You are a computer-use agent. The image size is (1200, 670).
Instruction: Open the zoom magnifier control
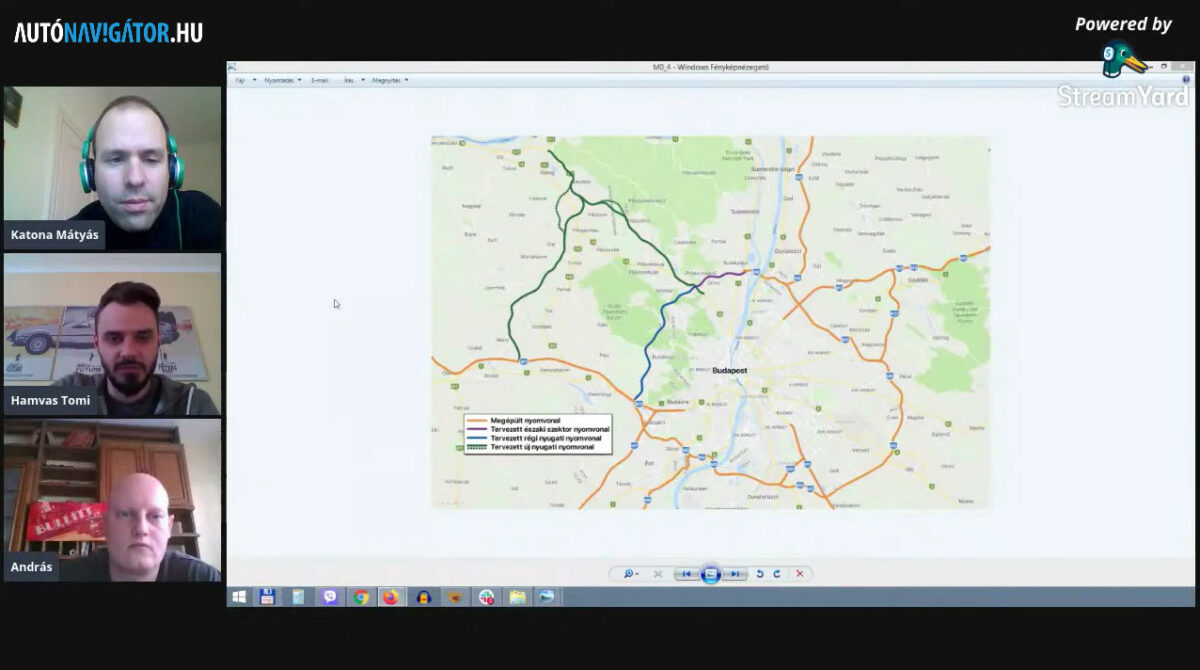[630, 574]
